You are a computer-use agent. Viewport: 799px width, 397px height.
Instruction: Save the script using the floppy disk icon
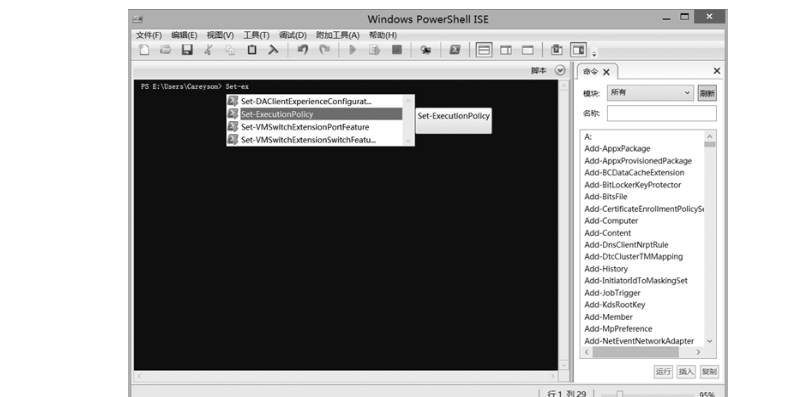[187, 49]
